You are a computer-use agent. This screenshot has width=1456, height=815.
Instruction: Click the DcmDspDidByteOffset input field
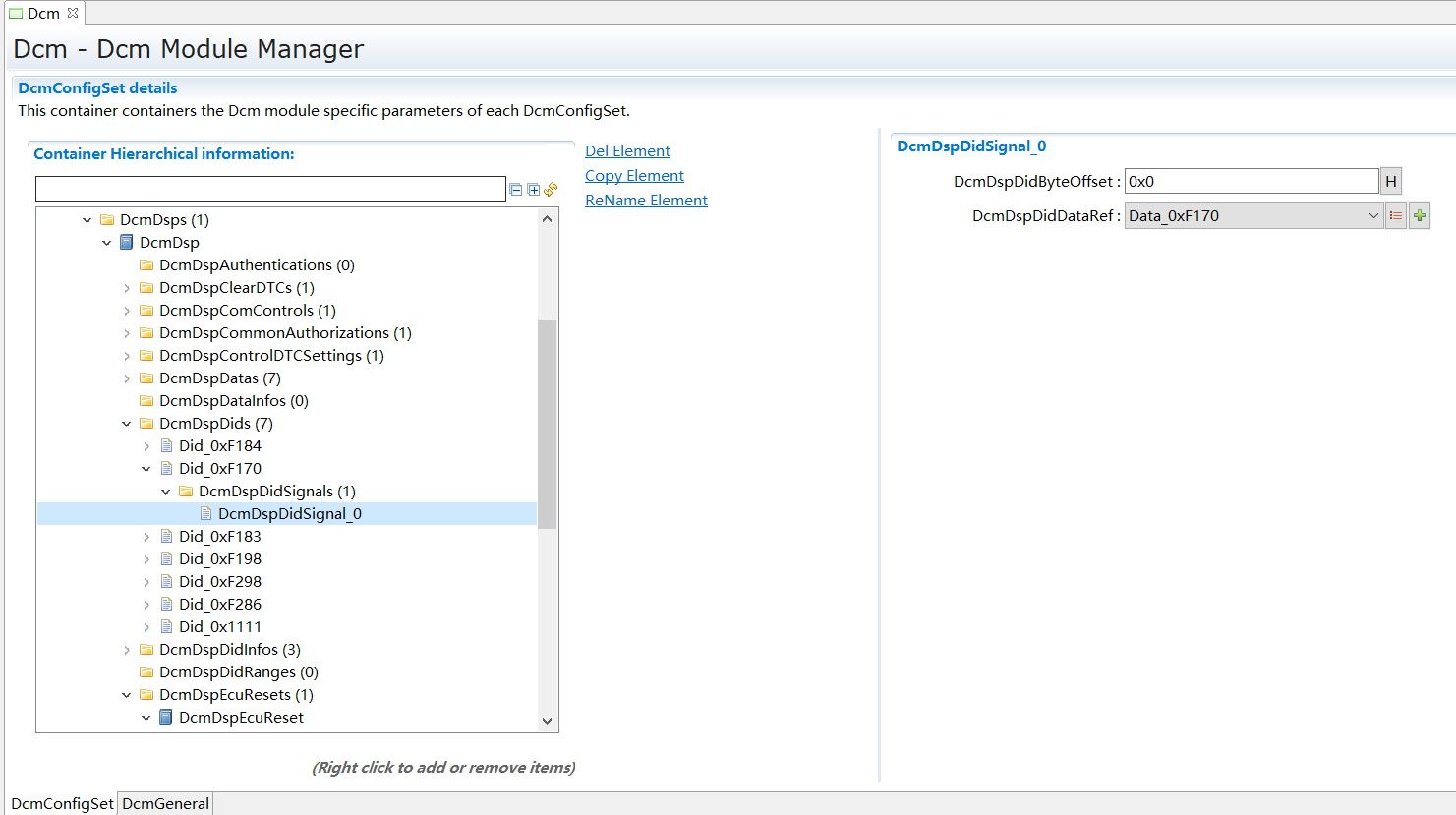click(1251, 181)
